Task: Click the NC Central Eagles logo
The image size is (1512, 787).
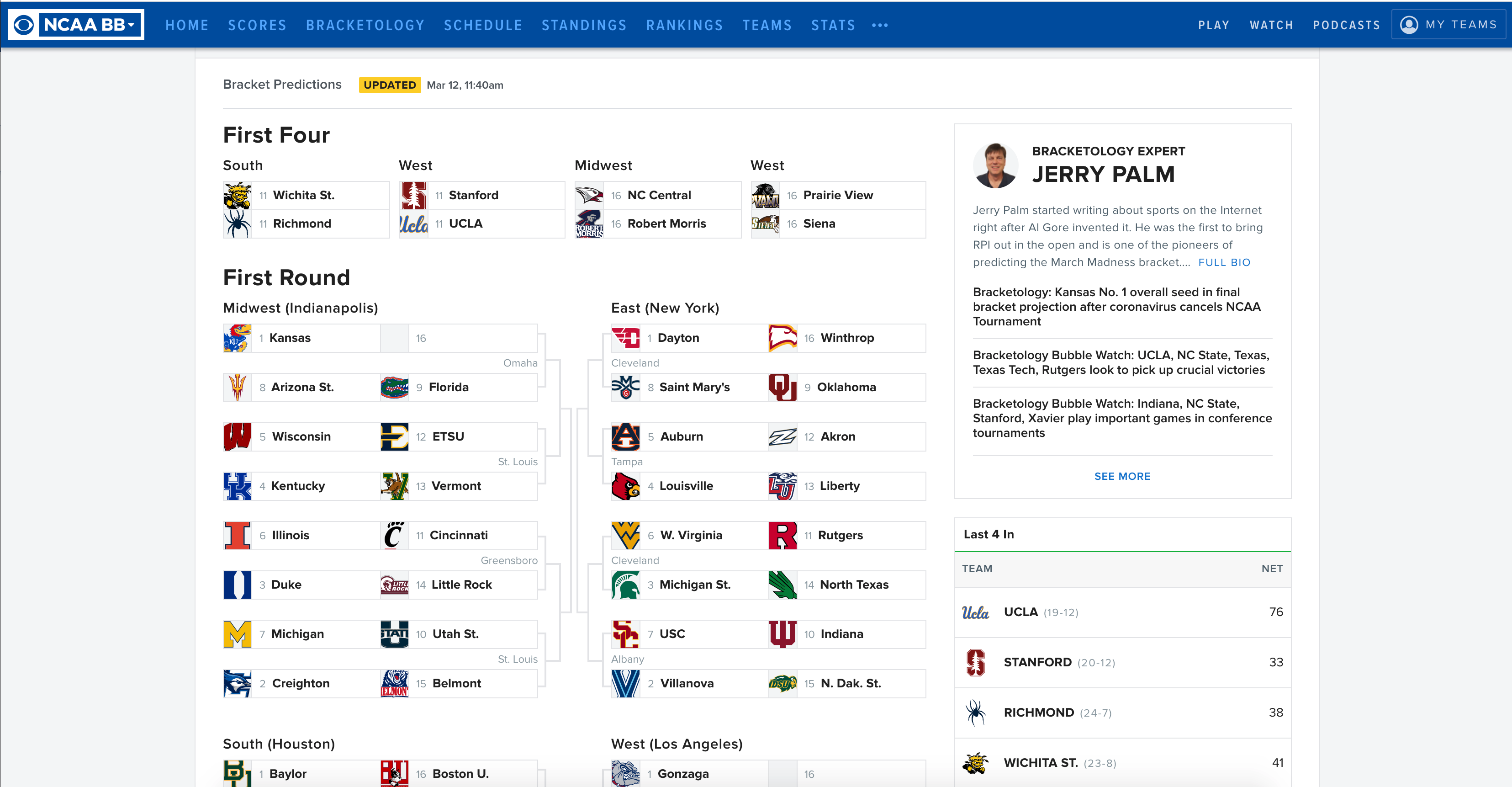Action: point(589,196)
